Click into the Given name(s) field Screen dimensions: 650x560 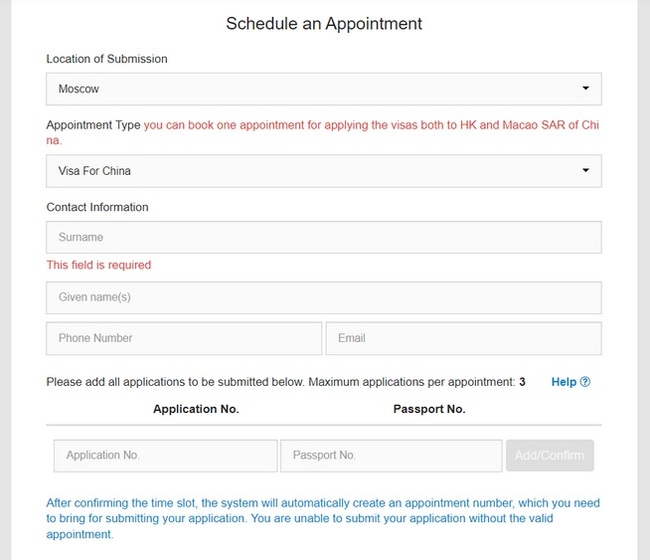323,298
